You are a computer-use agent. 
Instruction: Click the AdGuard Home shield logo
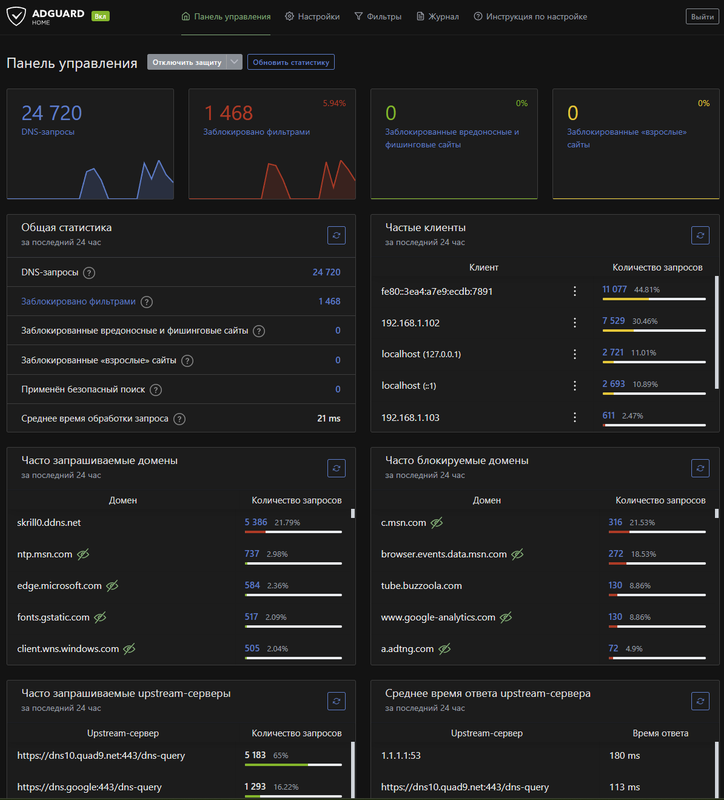click(x=16, y=16)
